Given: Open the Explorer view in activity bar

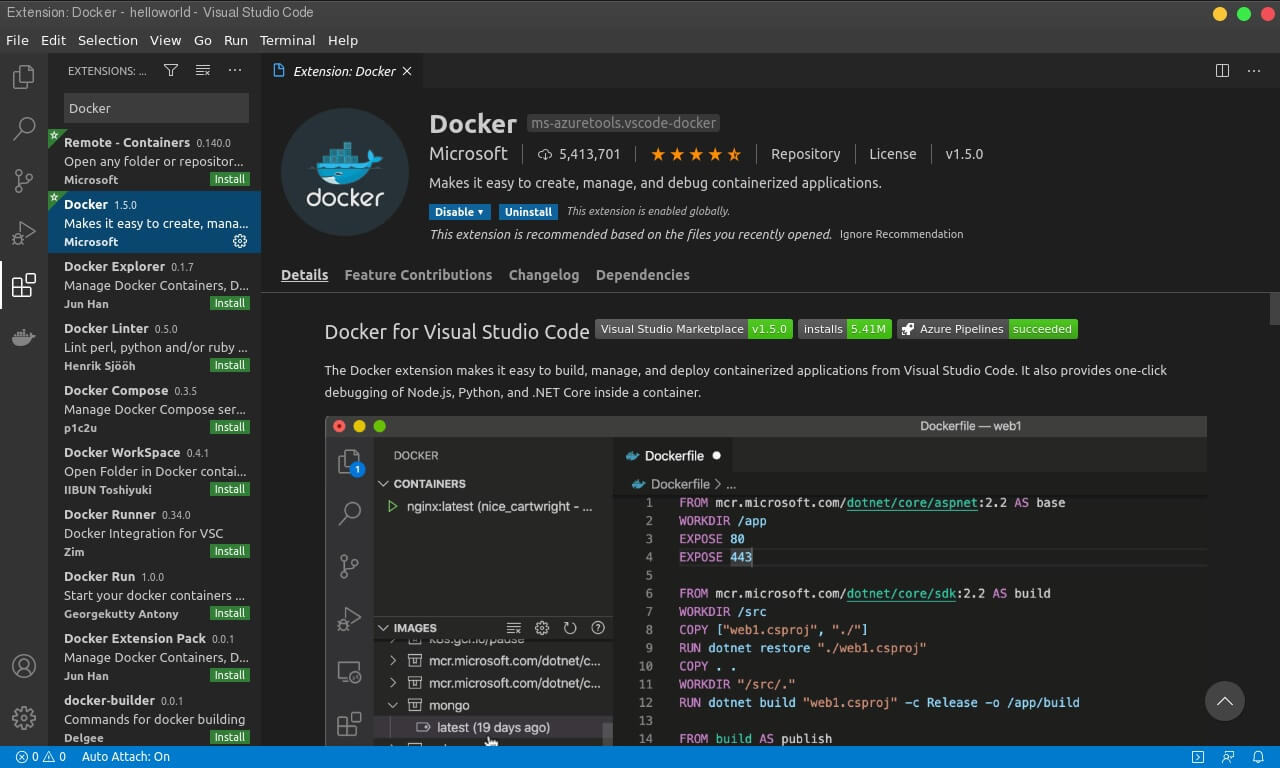Looking at the screenshot, I should (24, 77).
